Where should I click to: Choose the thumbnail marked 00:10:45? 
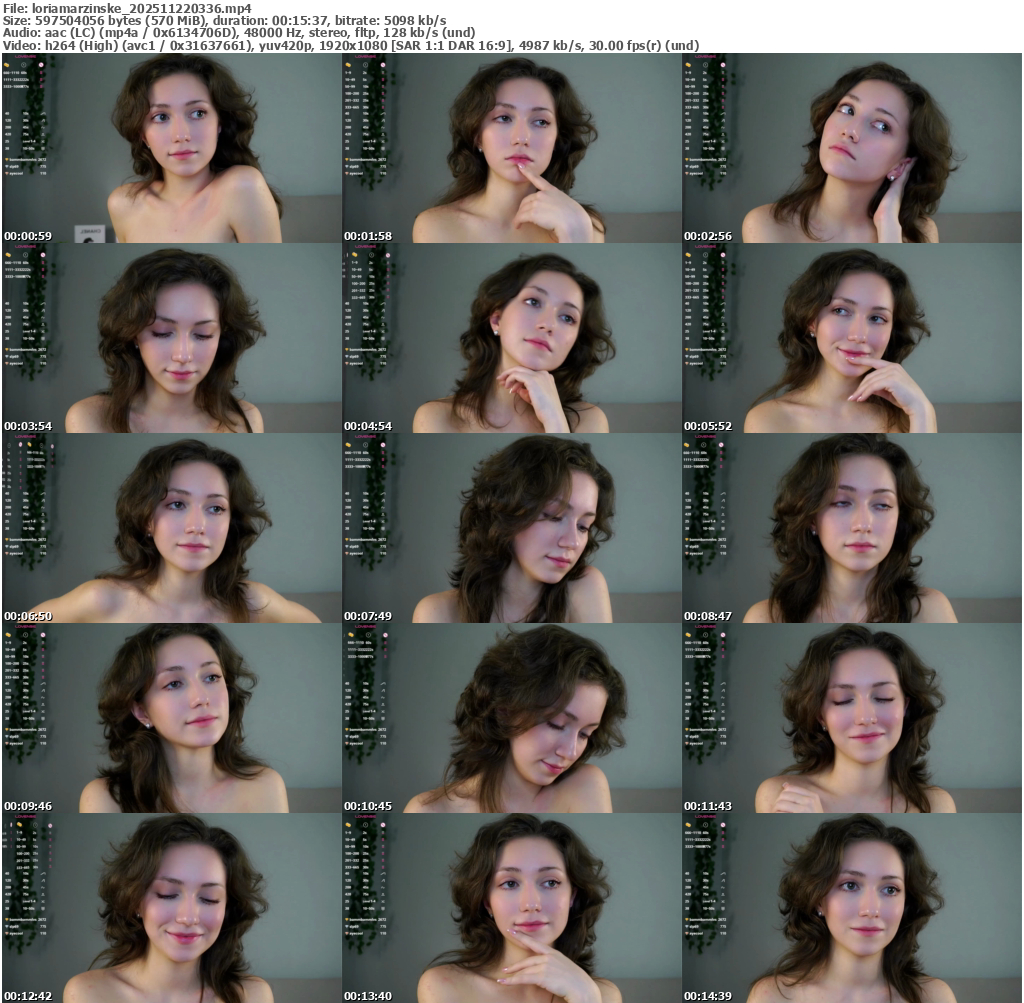(512, 718)
